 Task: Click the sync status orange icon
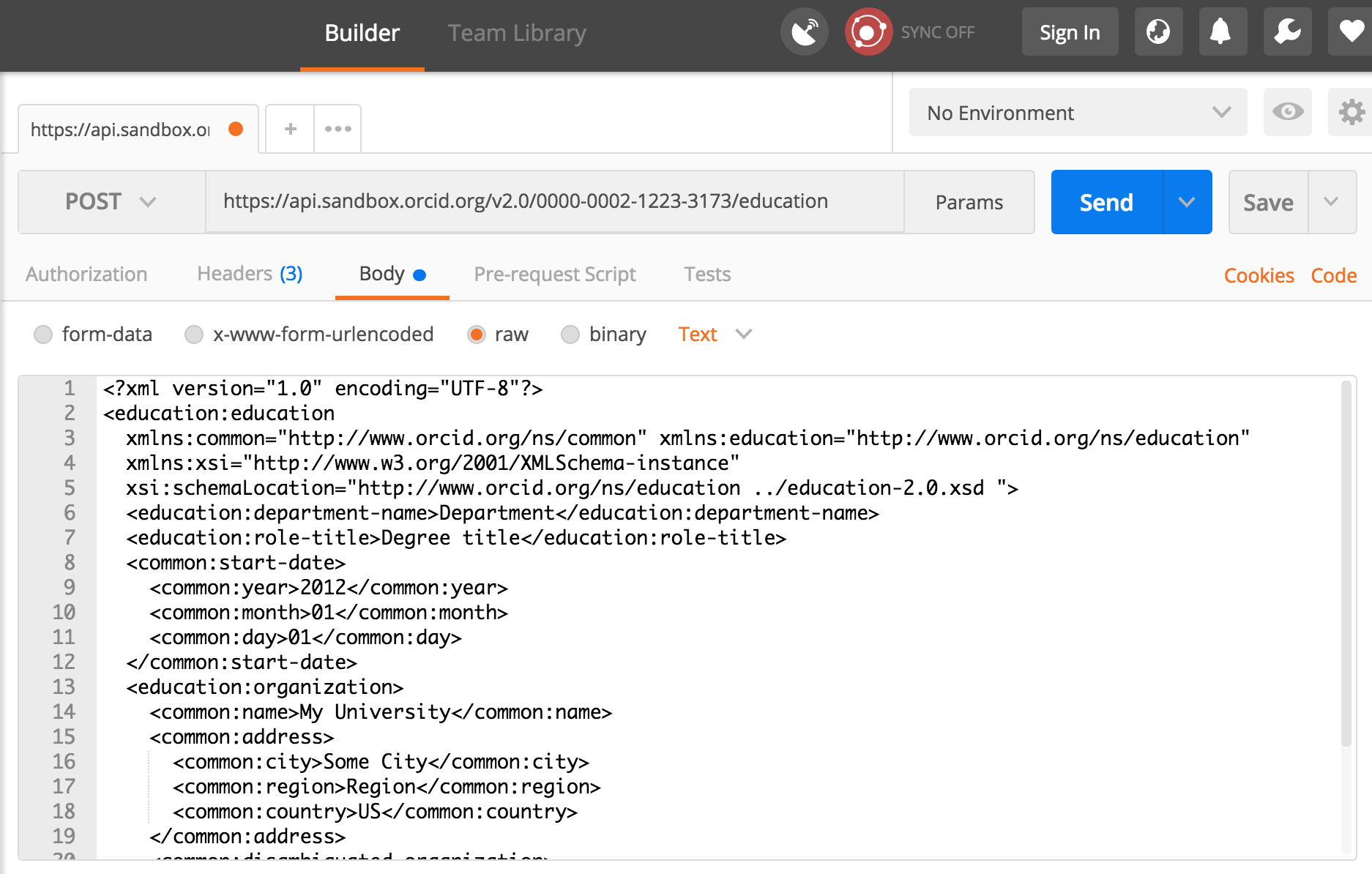tap(868, 32)
